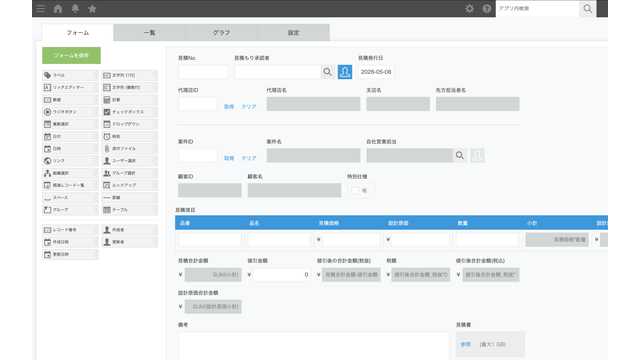Click the 参照 link under 見積書
The width and height of the screenshot is (640, 360).
coord(466,344)
